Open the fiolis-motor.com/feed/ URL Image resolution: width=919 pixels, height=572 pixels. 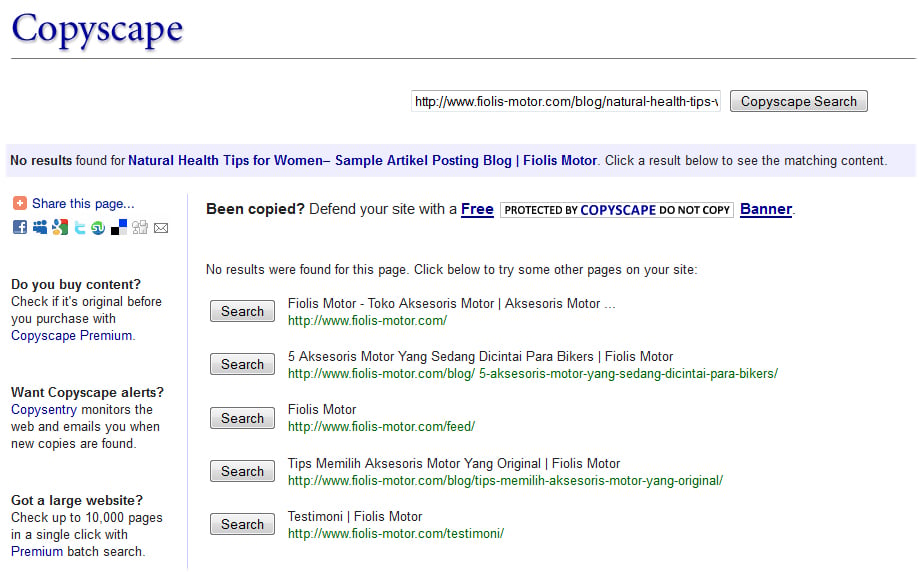point(382,427)
